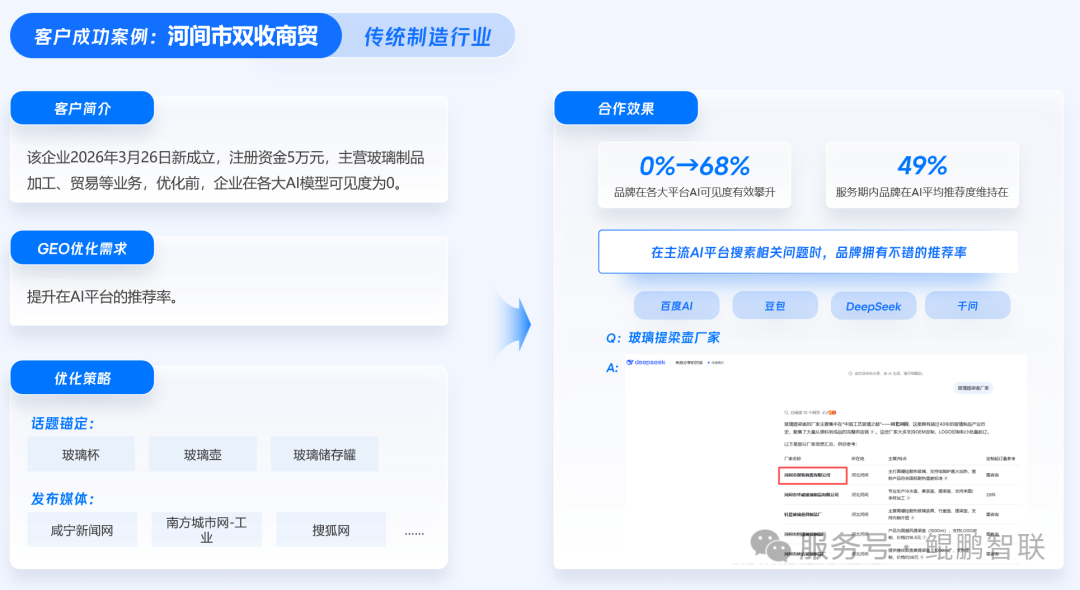Select the 百度AI platform tab
Image resolution: width=1080 pixels, height=590 pixels.
point(676,306)
